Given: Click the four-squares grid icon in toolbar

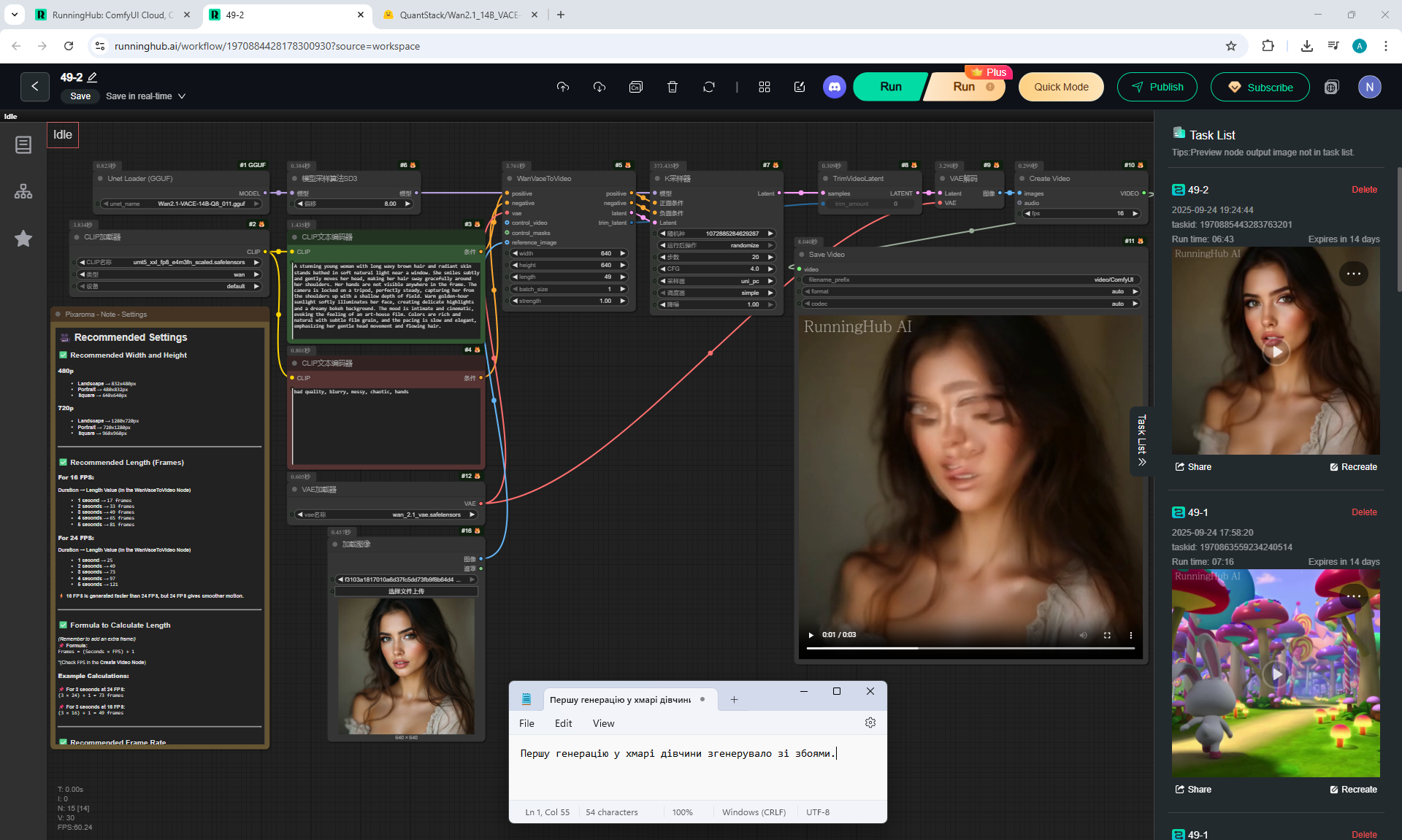Looking at the screenshot, I should tap(764, 87).
